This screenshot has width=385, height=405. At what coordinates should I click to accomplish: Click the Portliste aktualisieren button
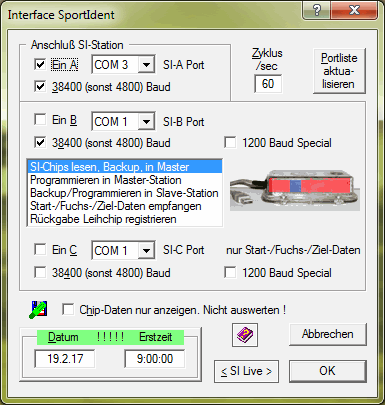pos(339,71)
